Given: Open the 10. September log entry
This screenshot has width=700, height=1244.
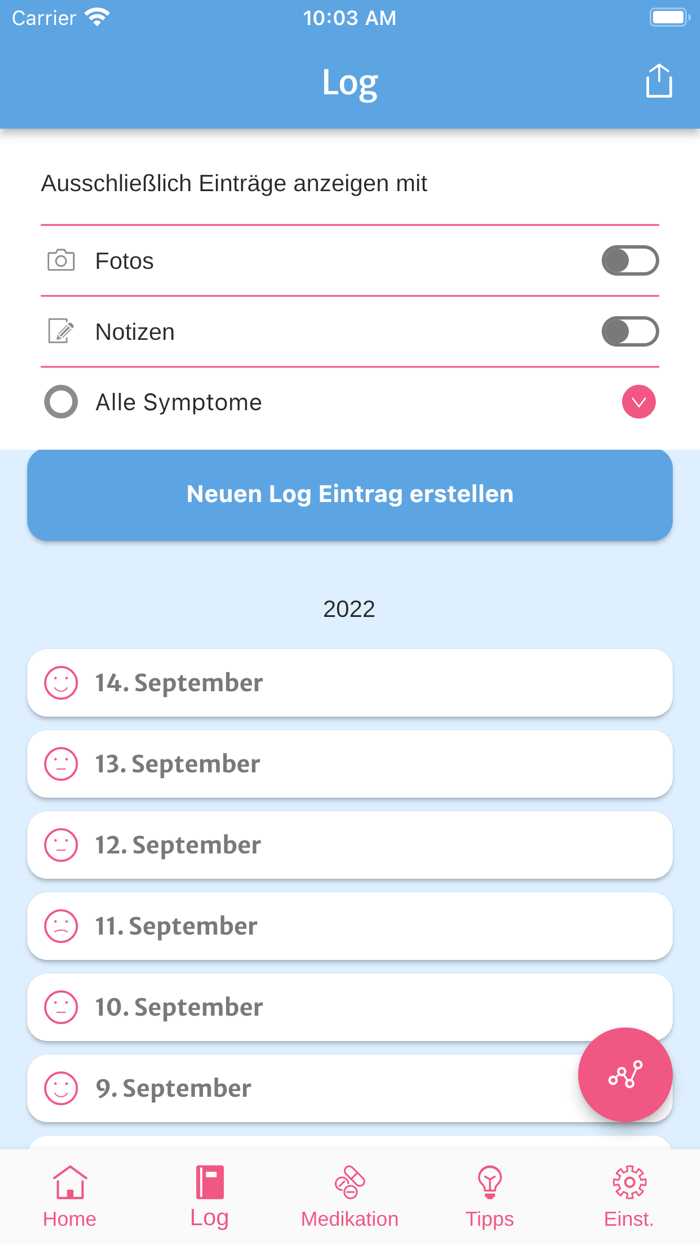Looking at the screenshot, I should click(x=349, y=1007).
